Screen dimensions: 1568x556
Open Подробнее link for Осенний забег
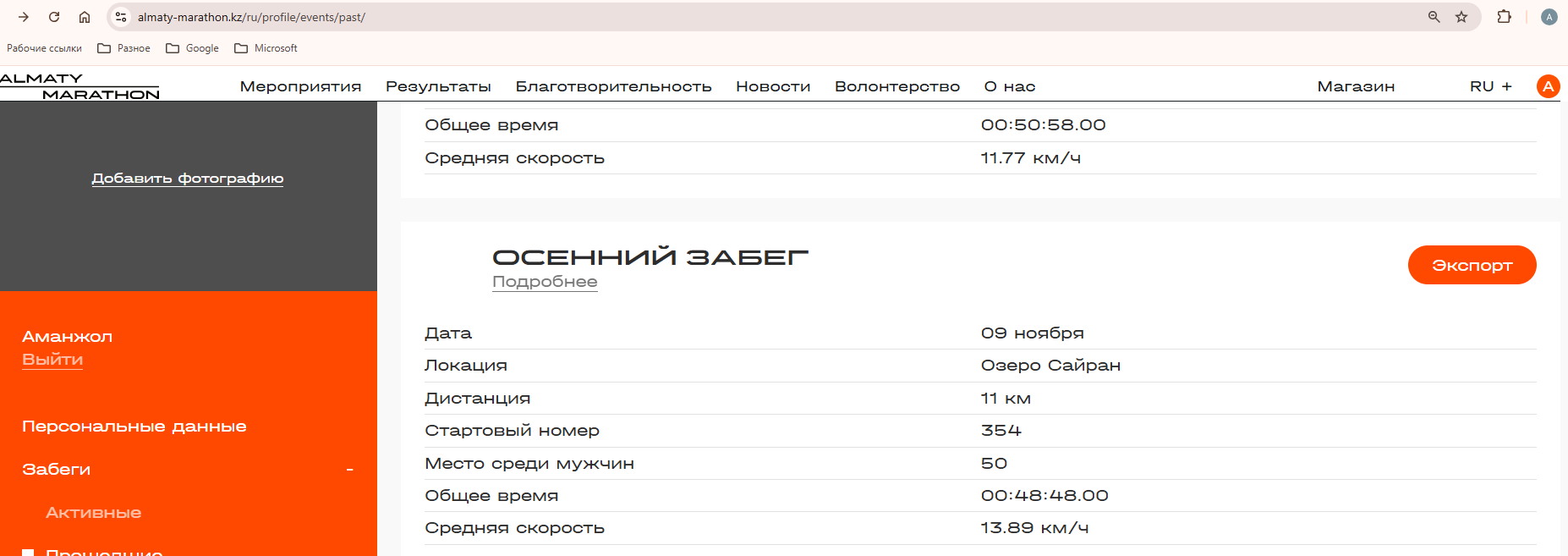[x=545, y=282]
